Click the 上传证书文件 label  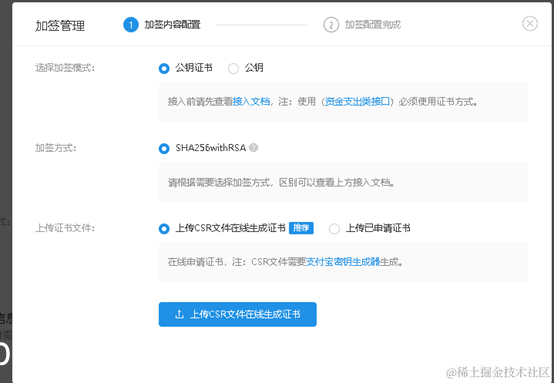click(x=65, y=228)
